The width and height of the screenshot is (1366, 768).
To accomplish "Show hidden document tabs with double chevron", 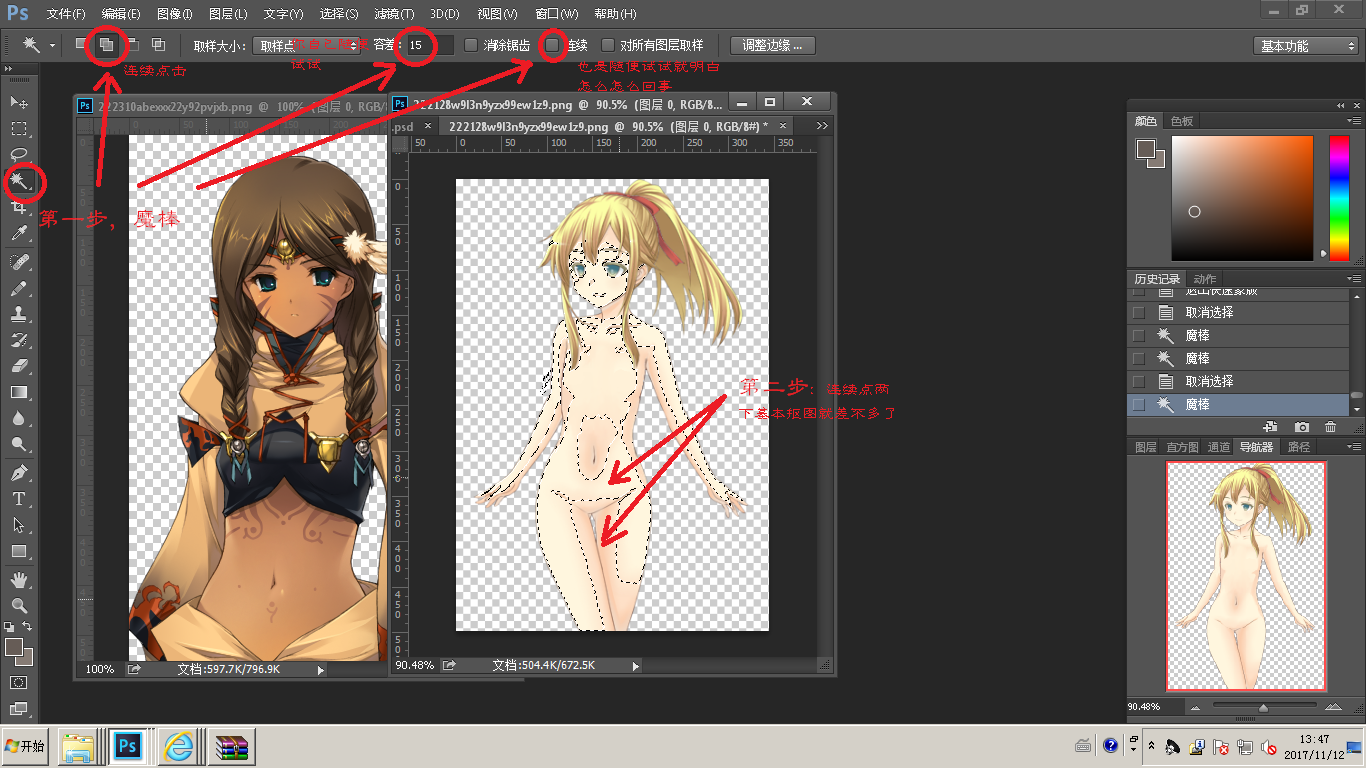I will [822, 126].
